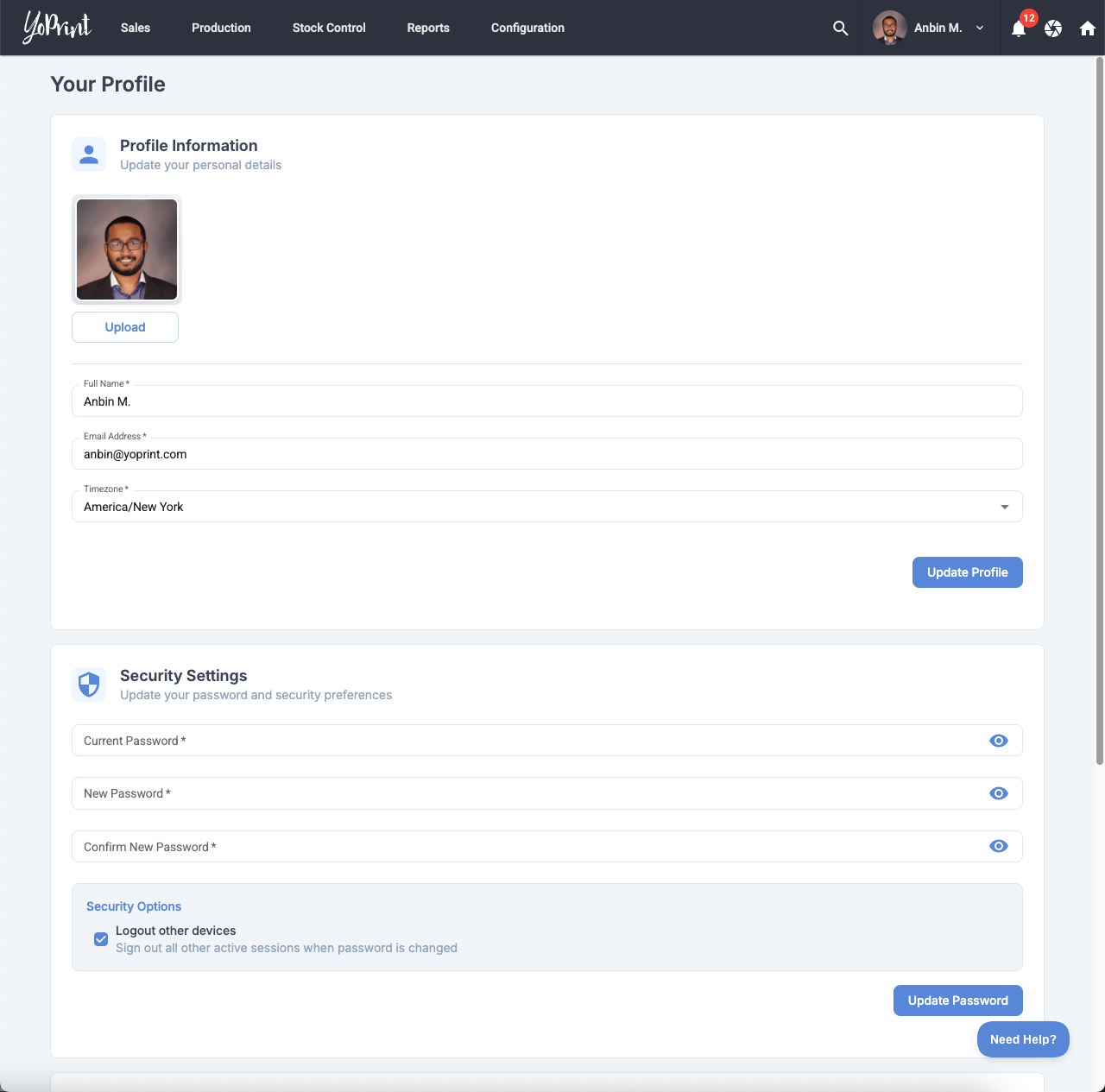Click the user avatar in top bar
The width and height of the screenshot is (1105, 1092).
tap(889, 28)
